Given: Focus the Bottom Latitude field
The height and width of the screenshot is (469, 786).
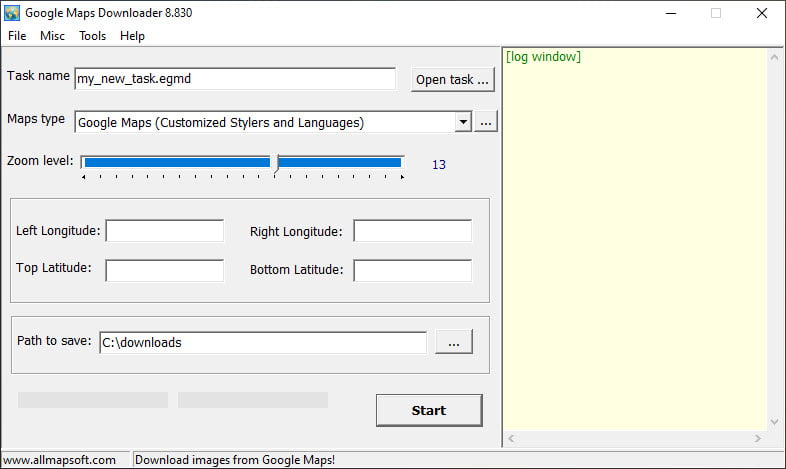Looking at the screenshot, I should (x=412, y=270).
